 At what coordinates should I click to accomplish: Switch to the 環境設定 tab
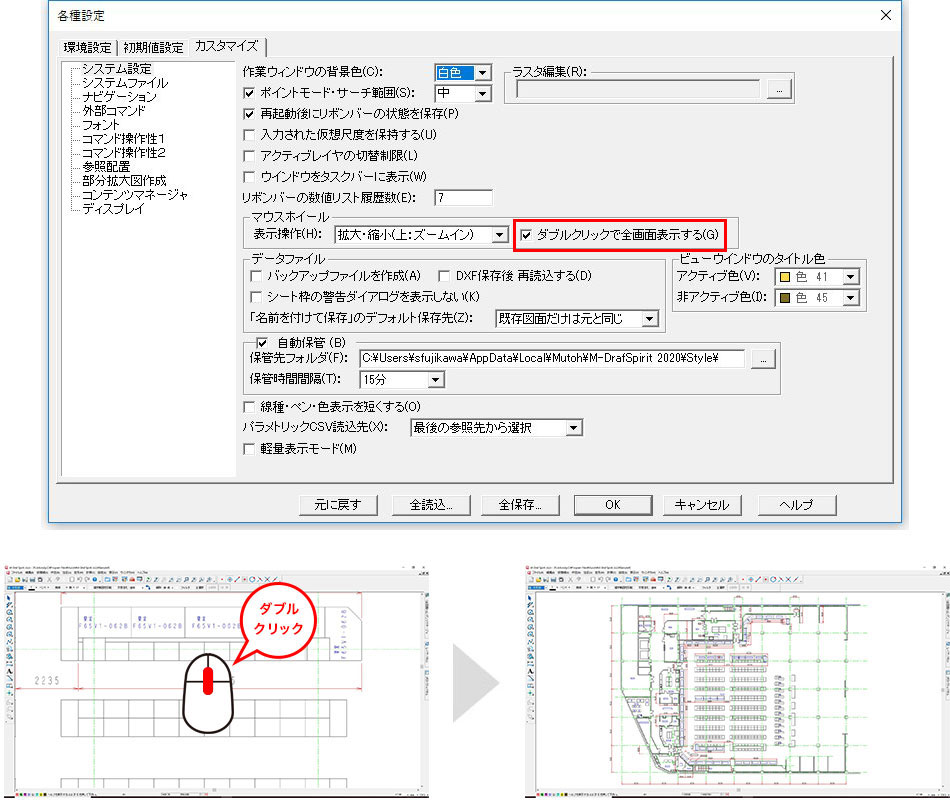tap(87, 47)
